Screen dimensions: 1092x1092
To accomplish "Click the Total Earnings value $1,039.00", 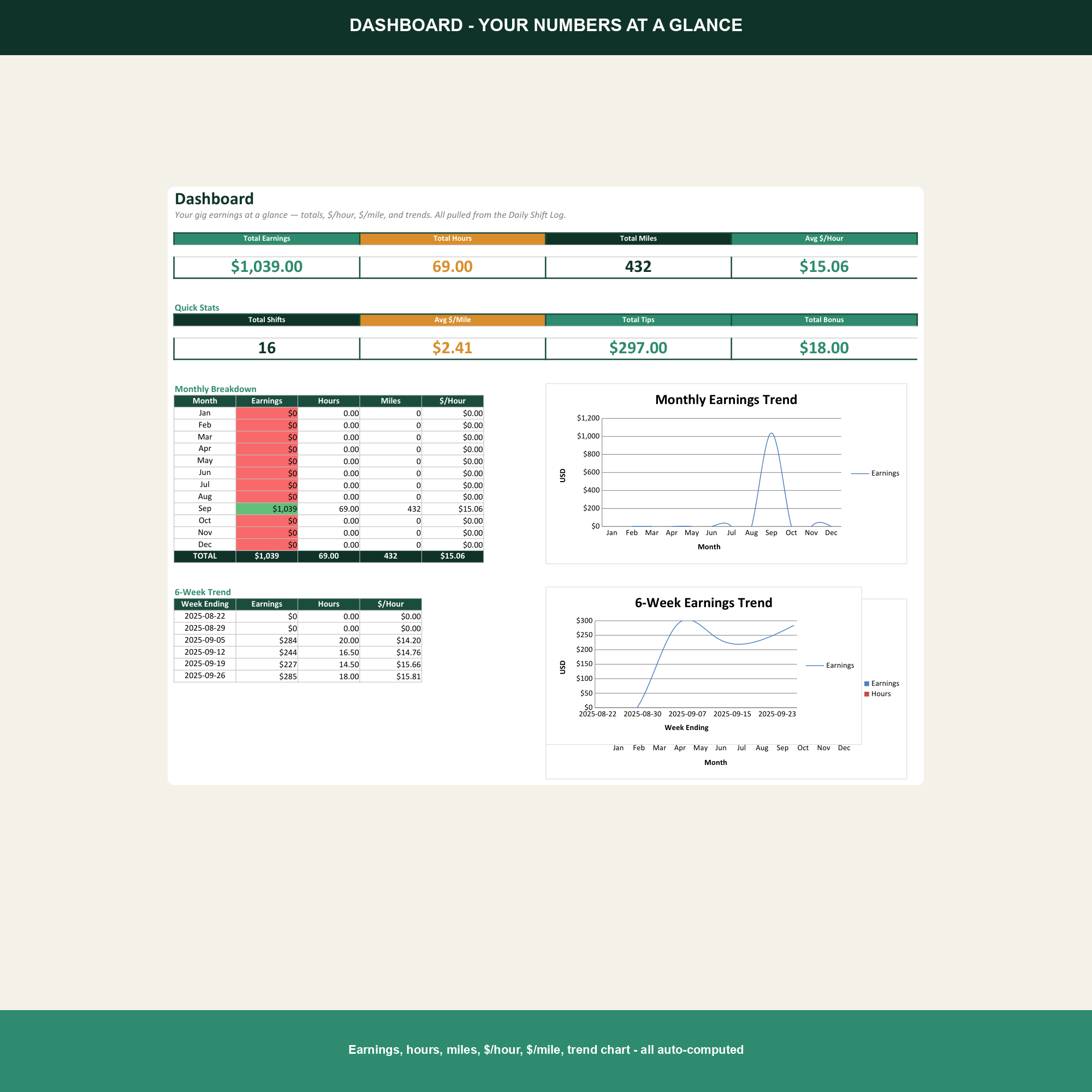I will tap(266, 267).
